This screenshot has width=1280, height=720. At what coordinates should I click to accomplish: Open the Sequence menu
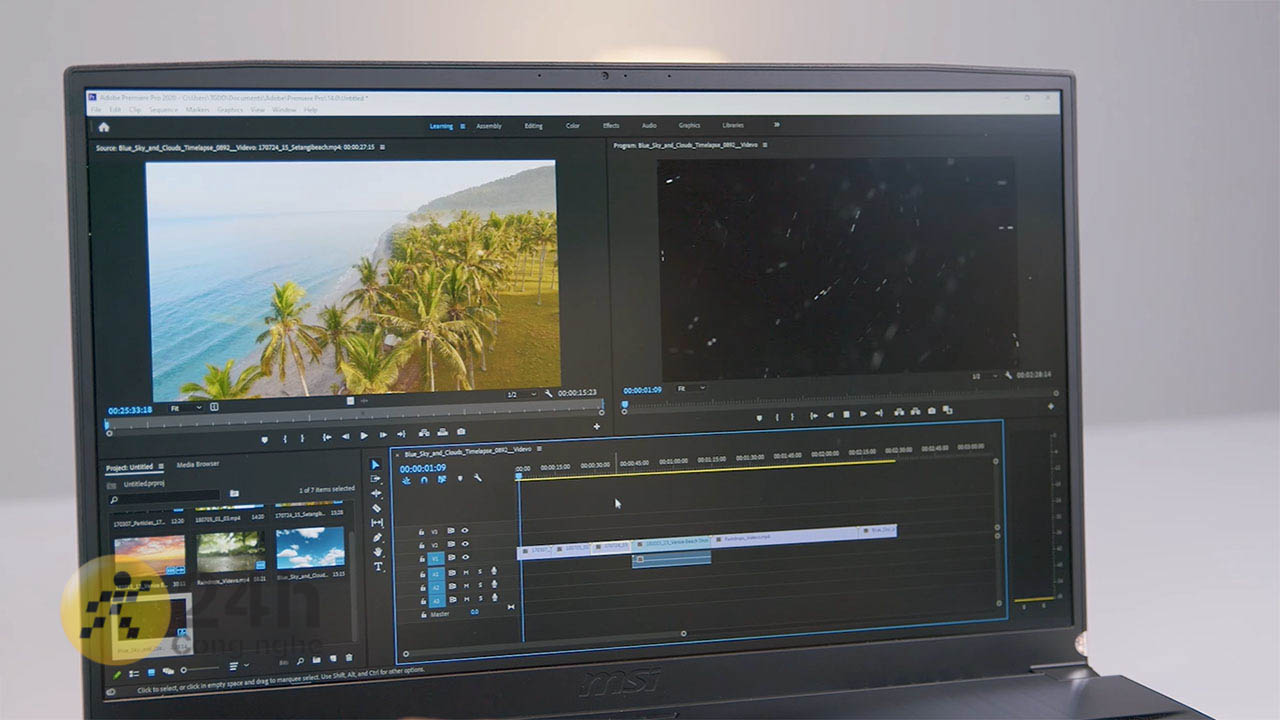click(x=163, y=109)
